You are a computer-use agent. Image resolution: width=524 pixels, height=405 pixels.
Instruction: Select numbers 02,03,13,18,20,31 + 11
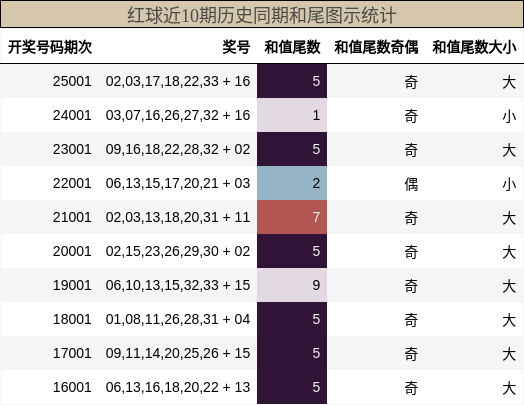(x=178, y=217)
